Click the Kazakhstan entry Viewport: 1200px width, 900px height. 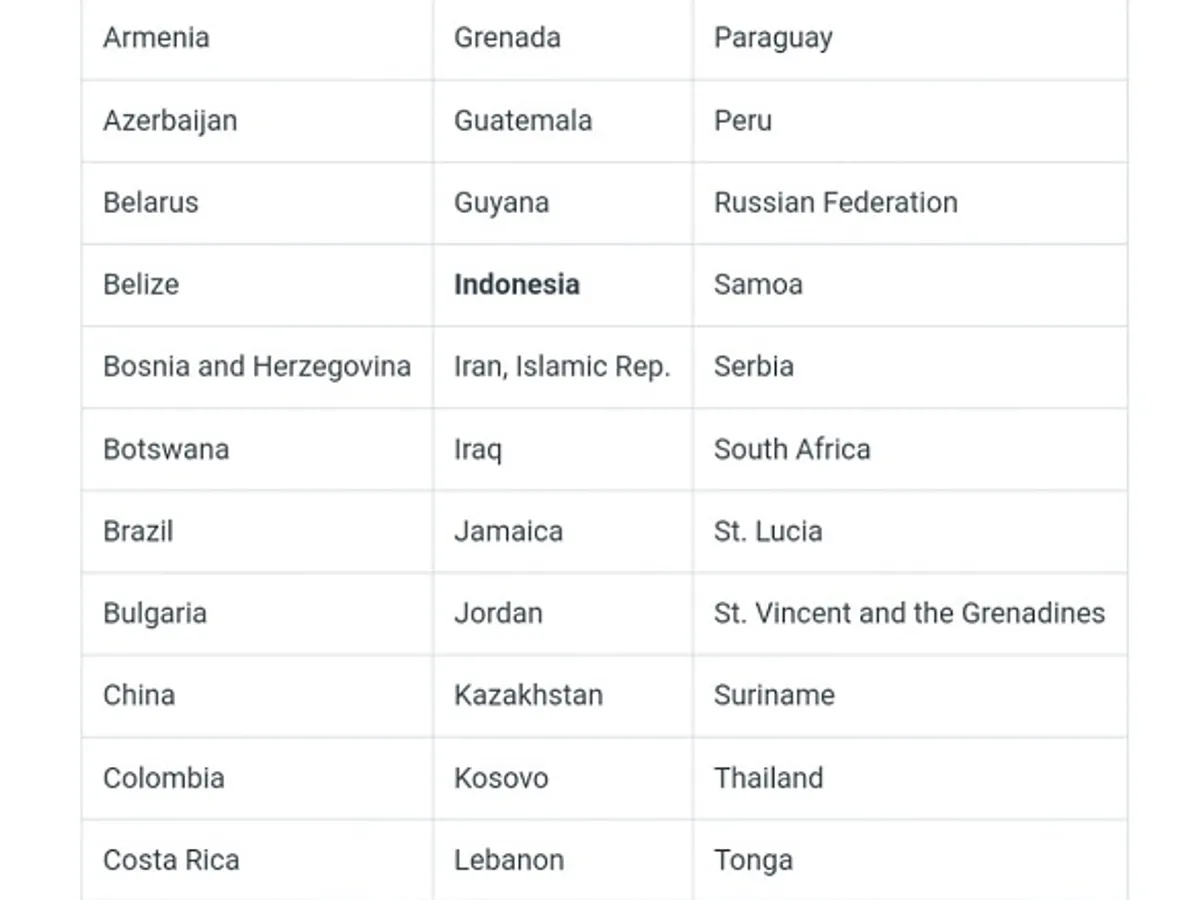tap(528, 695)
